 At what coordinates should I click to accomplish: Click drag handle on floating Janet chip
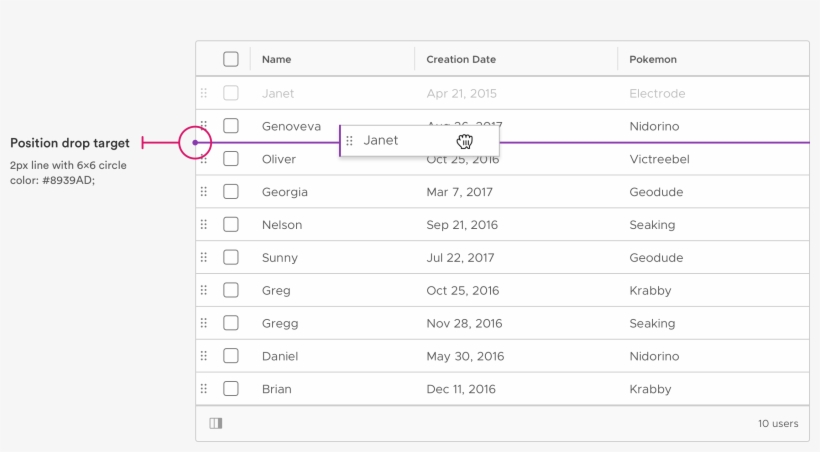(349, 141)
